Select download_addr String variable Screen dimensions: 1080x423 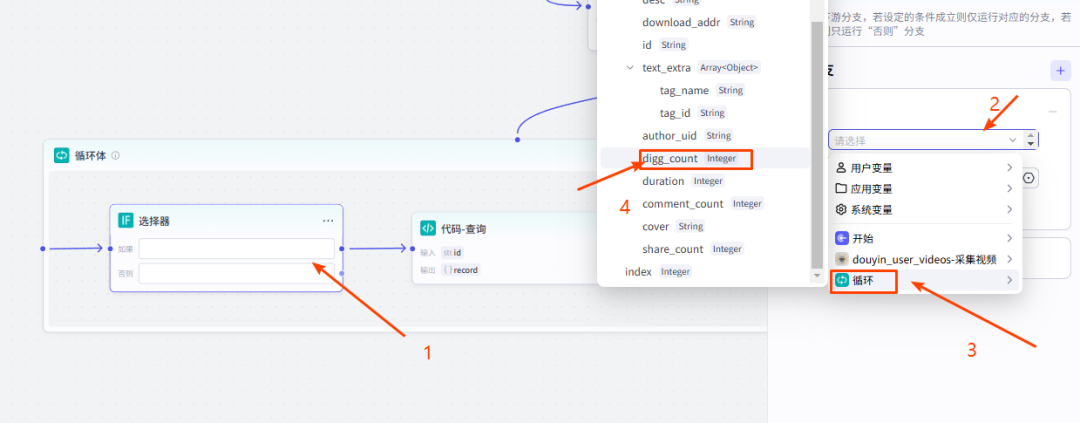click(x=698, y=22)
